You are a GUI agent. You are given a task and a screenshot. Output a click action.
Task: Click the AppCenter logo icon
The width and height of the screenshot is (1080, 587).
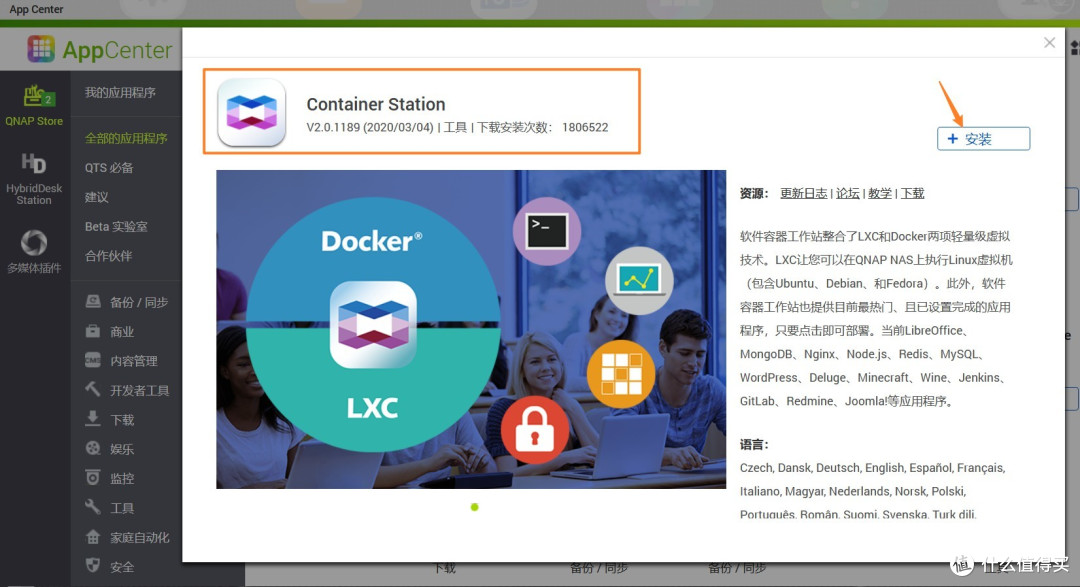[41, 49]
